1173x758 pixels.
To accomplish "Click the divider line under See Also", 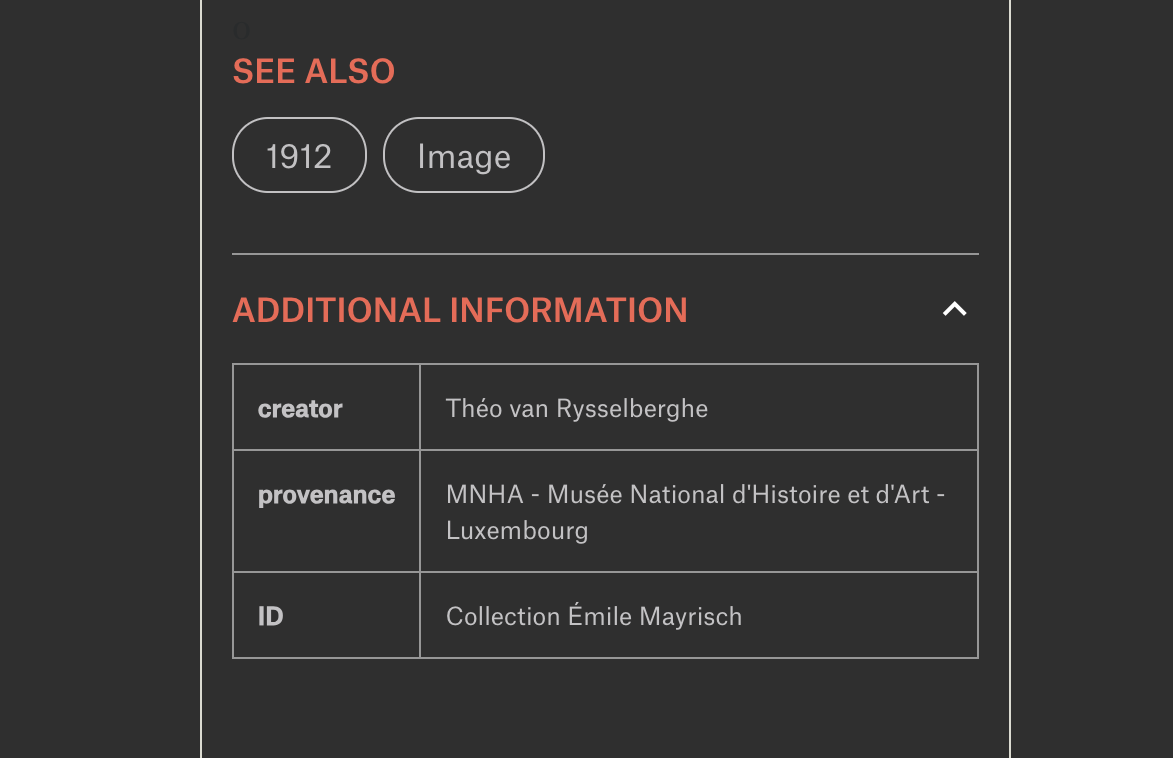I will 605,254.
